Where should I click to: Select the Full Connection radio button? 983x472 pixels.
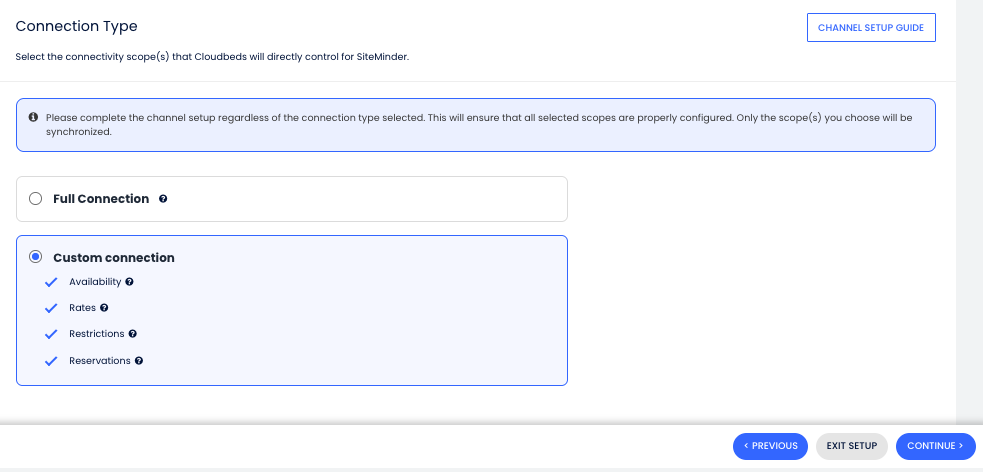36,199
